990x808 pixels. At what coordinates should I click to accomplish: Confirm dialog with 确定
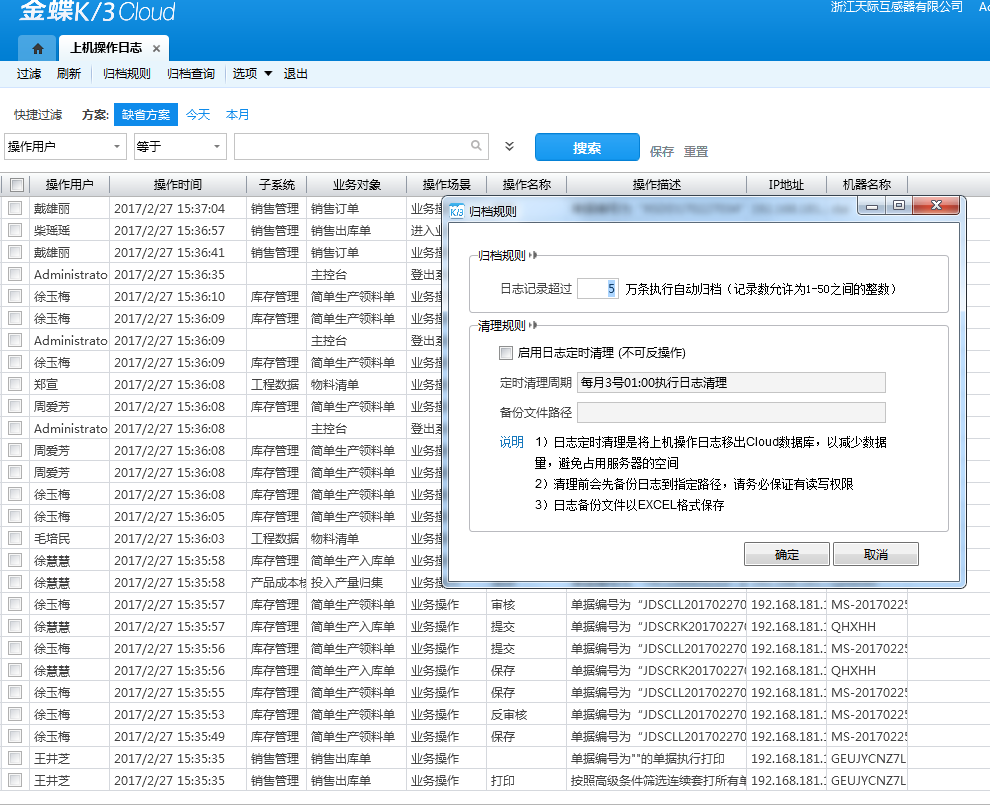(787, 554)
